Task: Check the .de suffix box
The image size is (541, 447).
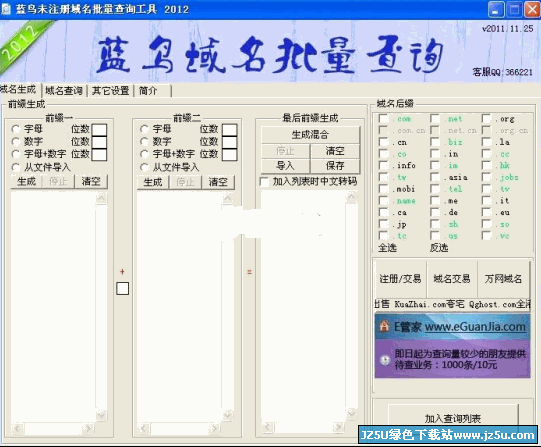Action: click(435, 212)
